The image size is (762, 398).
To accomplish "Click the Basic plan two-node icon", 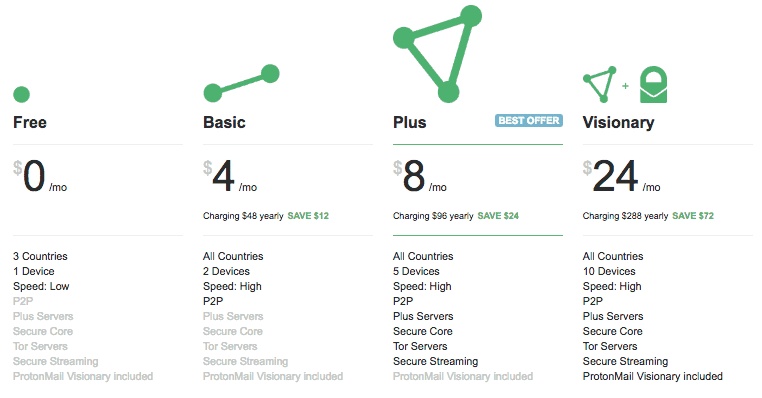I will coord(241,83).
